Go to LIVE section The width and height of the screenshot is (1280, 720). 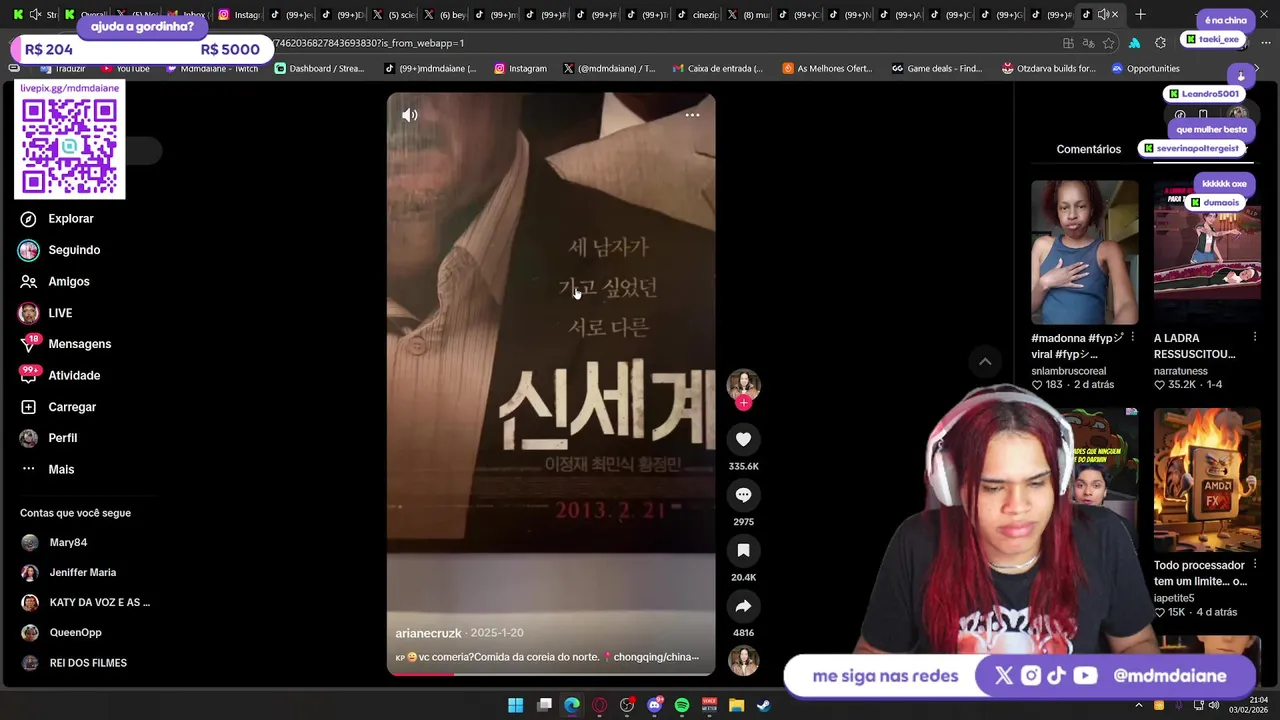point(60,313)
